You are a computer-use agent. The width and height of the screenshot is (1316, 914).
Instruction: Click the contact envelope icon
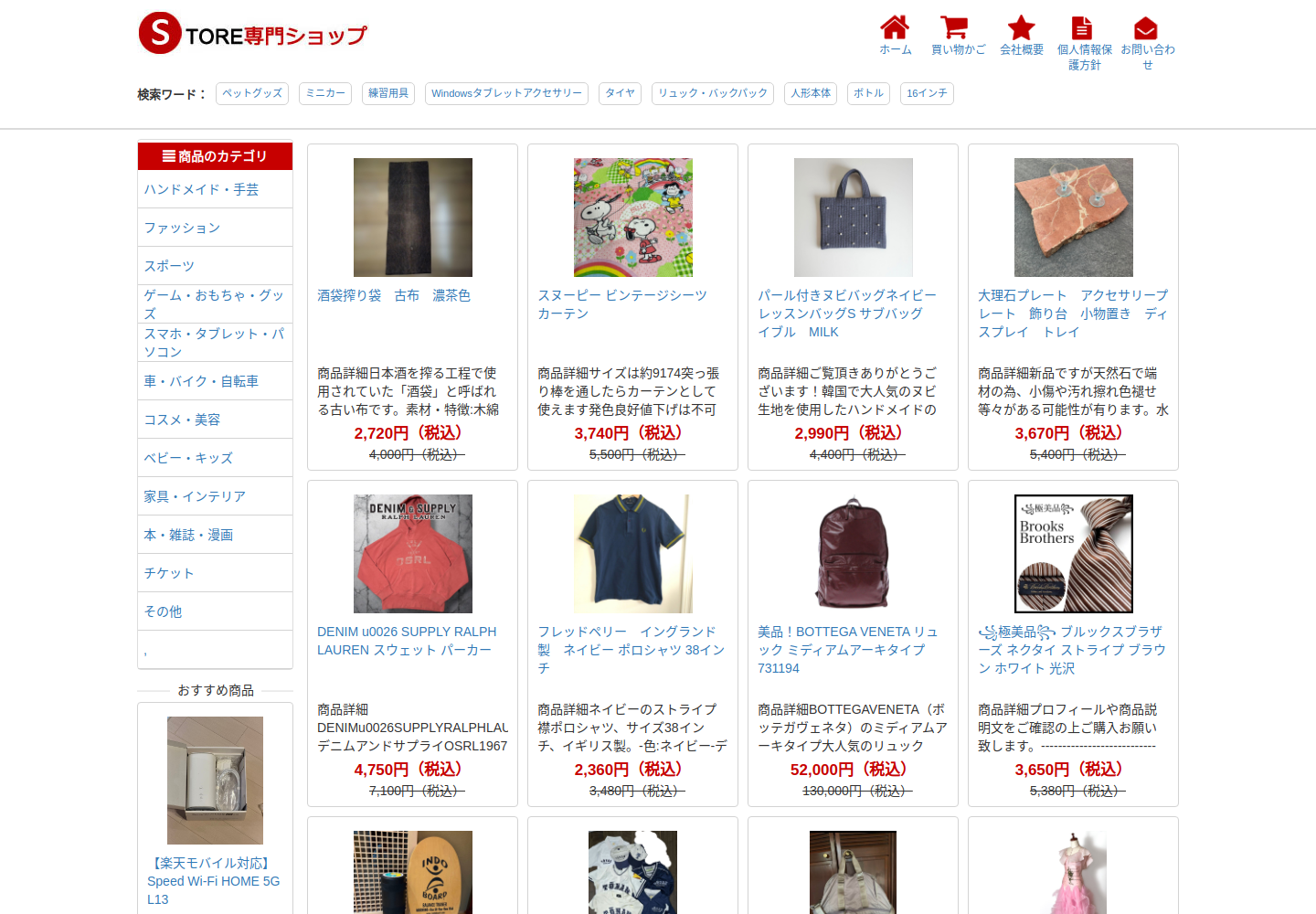(1146, 27)
